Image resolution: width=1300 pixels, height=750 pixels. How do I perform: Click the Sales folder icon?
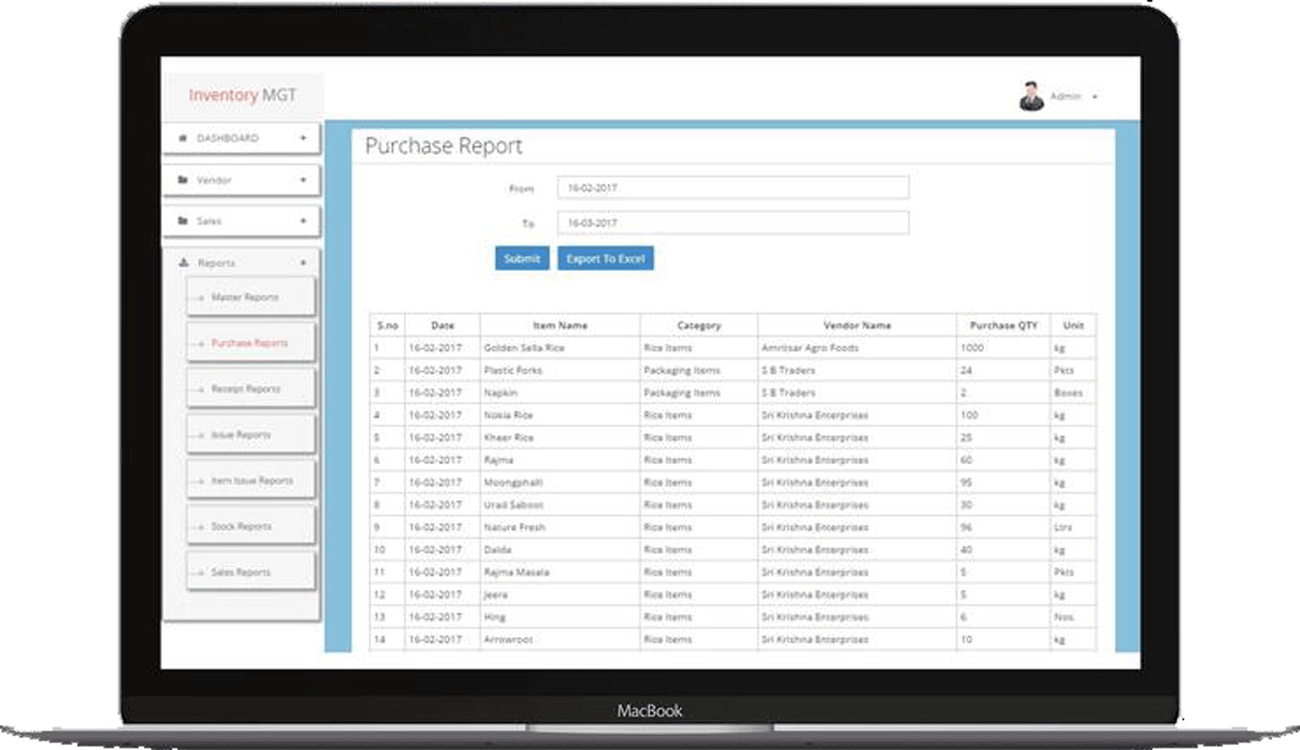click(182, 221)
